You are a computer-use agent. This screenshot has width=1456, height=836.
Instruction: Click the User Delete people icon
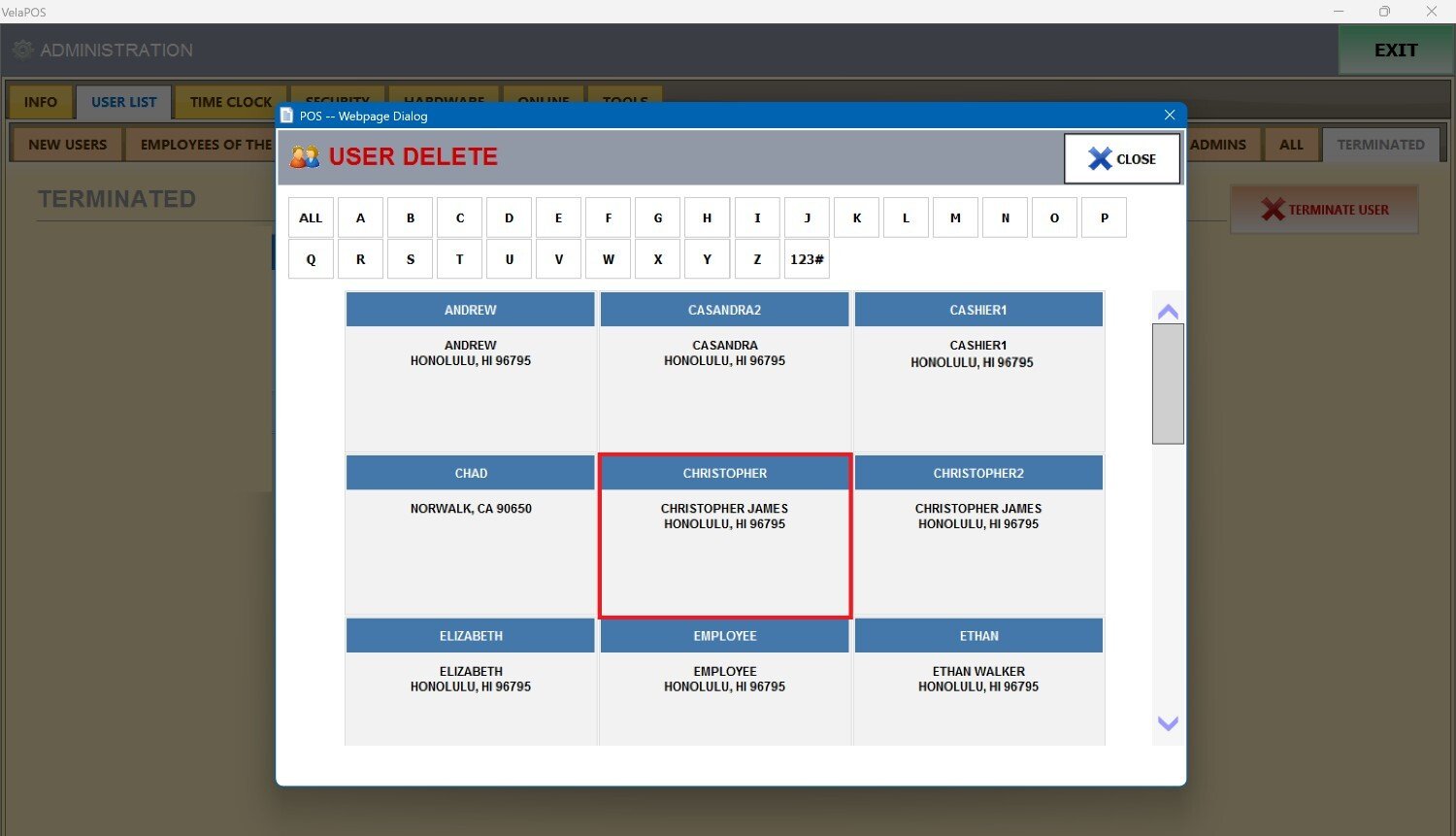[305, 156]
